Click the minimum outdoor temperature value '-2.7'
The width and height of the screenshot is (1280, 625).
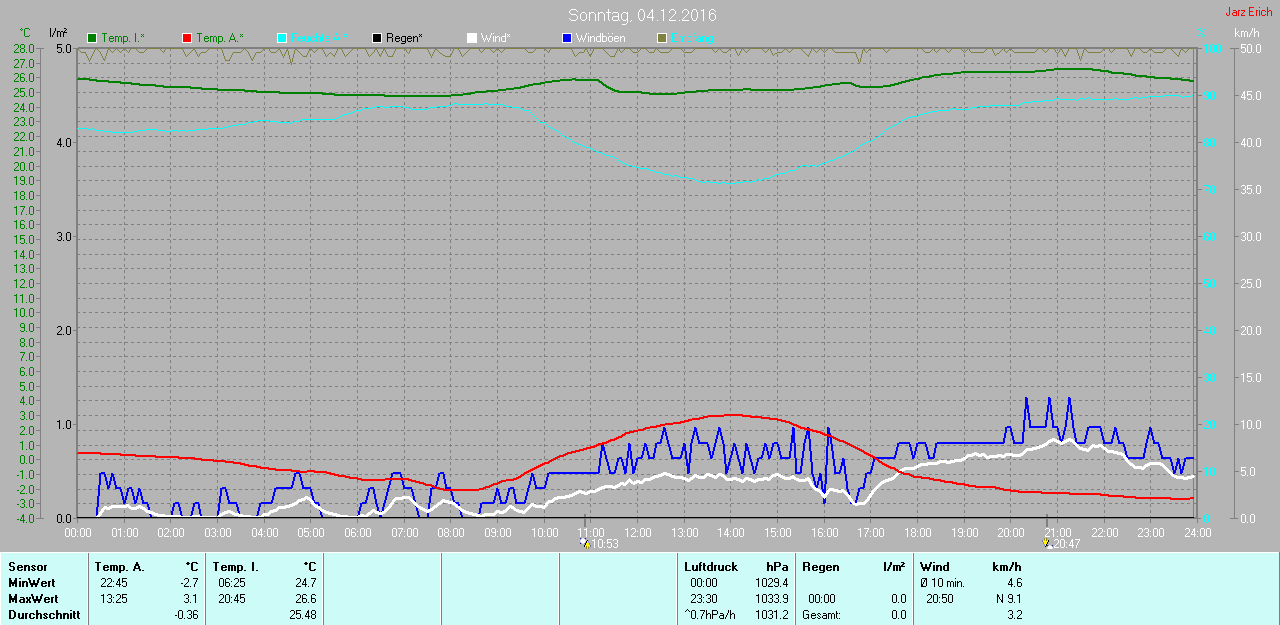190,582
